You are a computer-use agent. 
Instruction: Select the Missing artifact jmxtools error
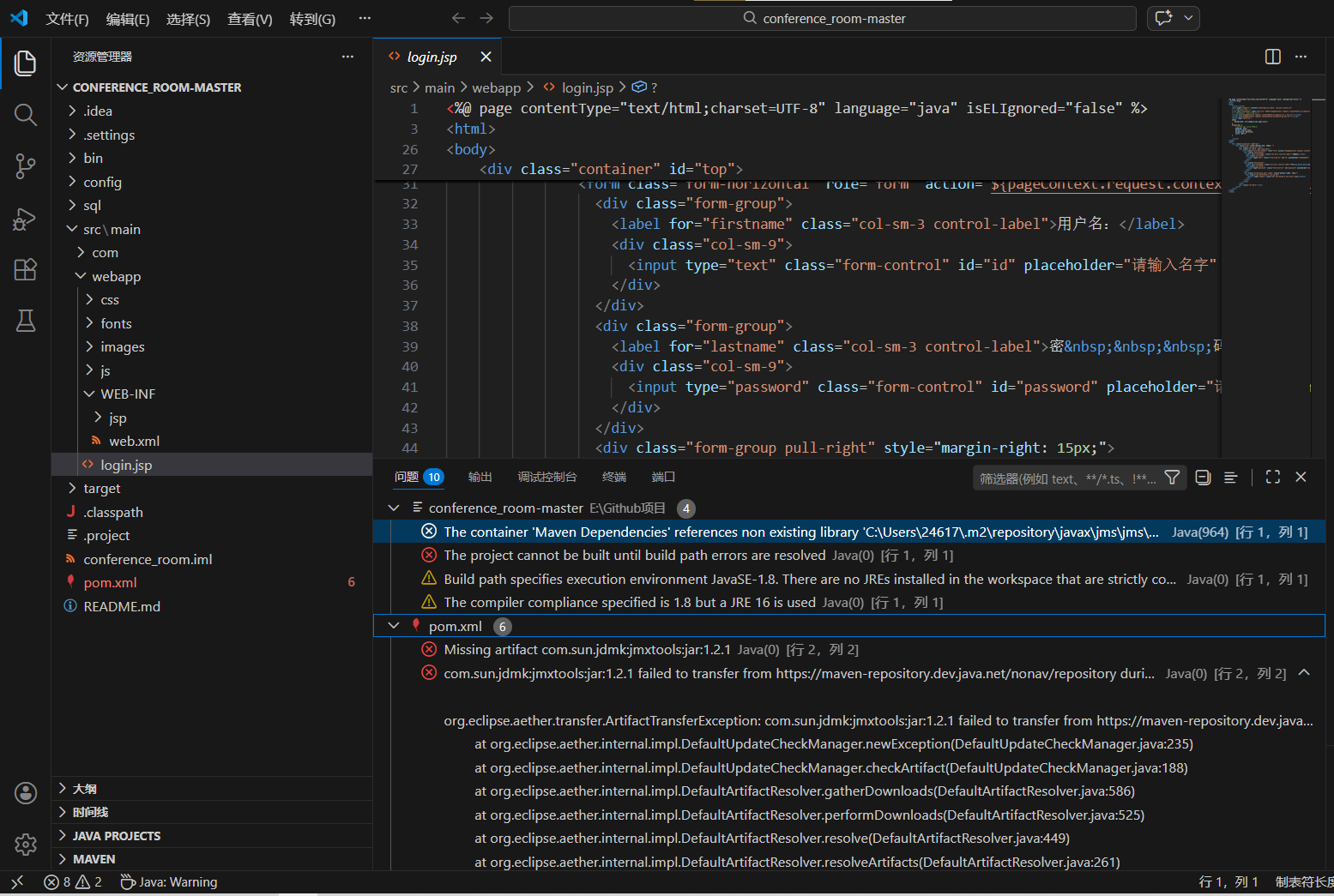coord(849,650)
